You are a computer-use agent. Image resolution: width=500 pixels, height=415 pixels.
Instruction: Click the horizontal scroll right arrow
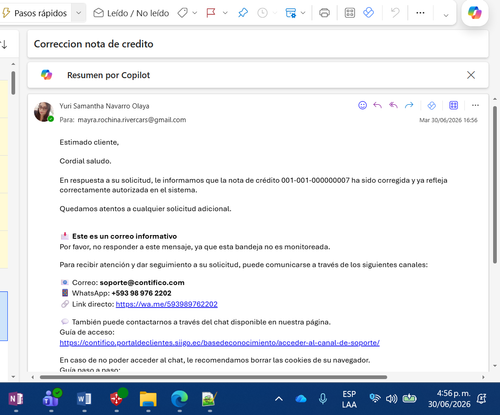[483, 377]
